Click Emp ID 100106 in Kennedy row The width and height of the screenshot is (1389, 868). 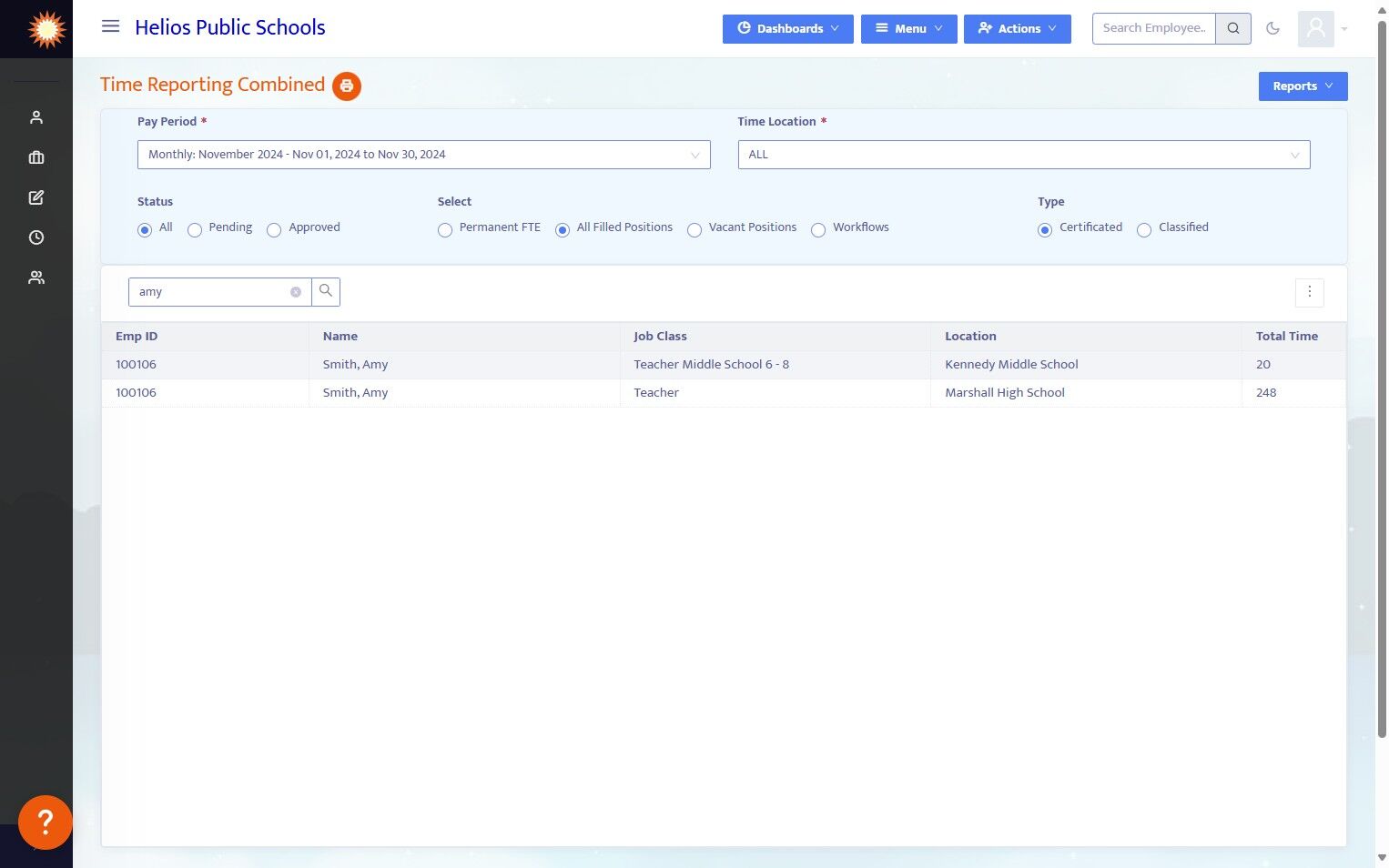(136, 365)
